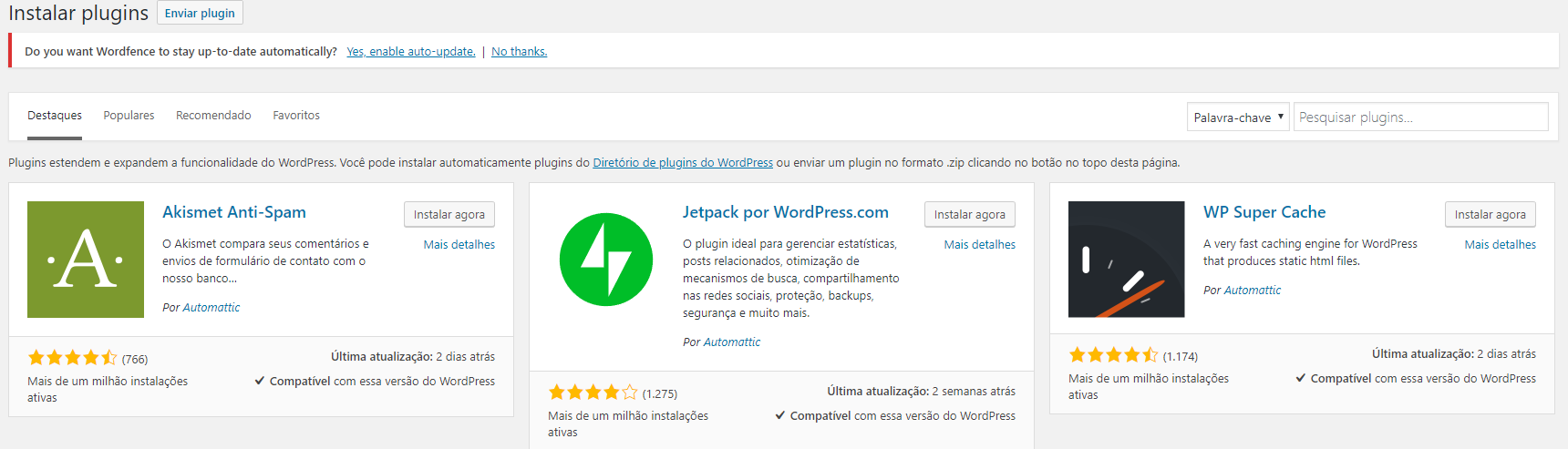
Task: Click 'O Akismet compara seus comentários' description
Action: (265, 261)
